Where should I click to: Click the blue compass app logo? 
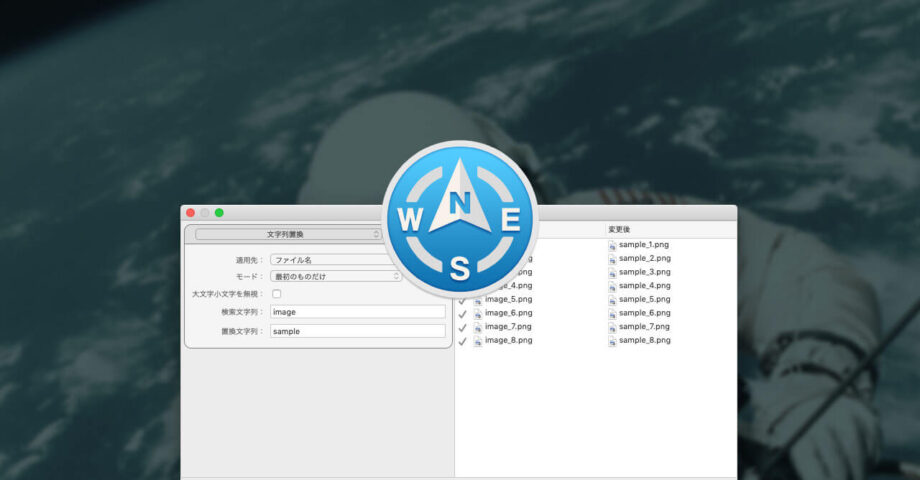pos(459,219)
